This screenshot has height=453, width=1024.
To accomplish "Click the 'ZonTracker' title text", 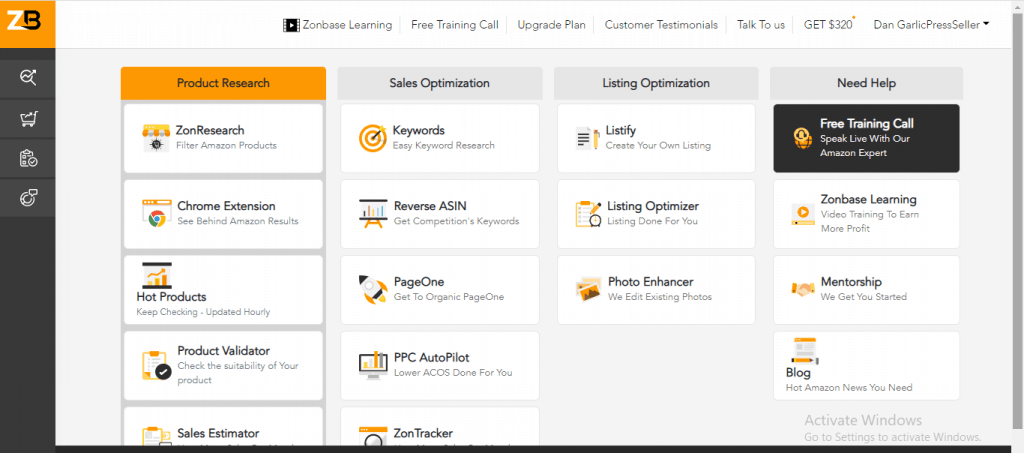I will click(x=423, y=433).
